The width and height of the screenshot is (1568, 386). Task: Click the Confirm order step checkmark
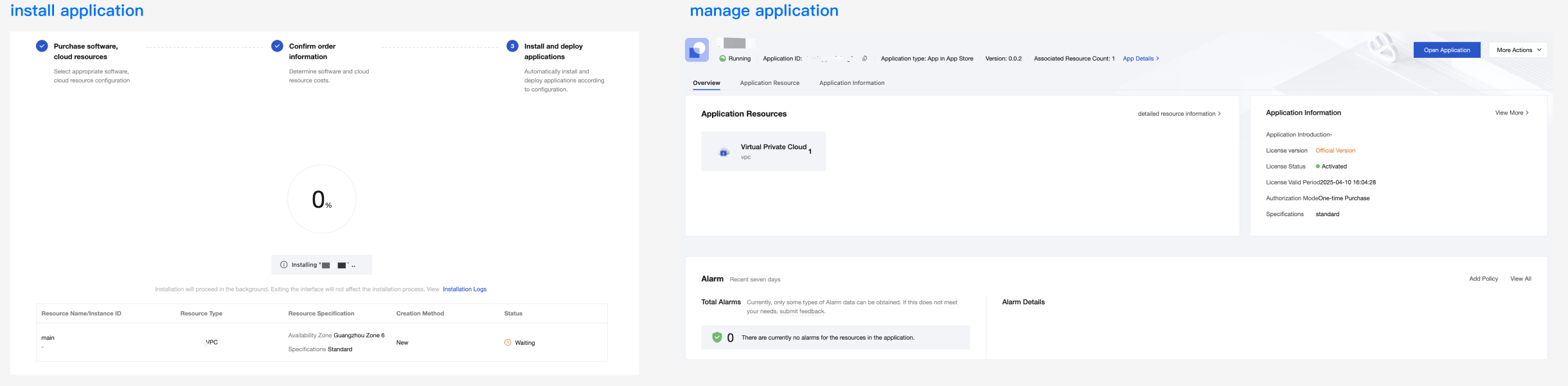point(277,46)
